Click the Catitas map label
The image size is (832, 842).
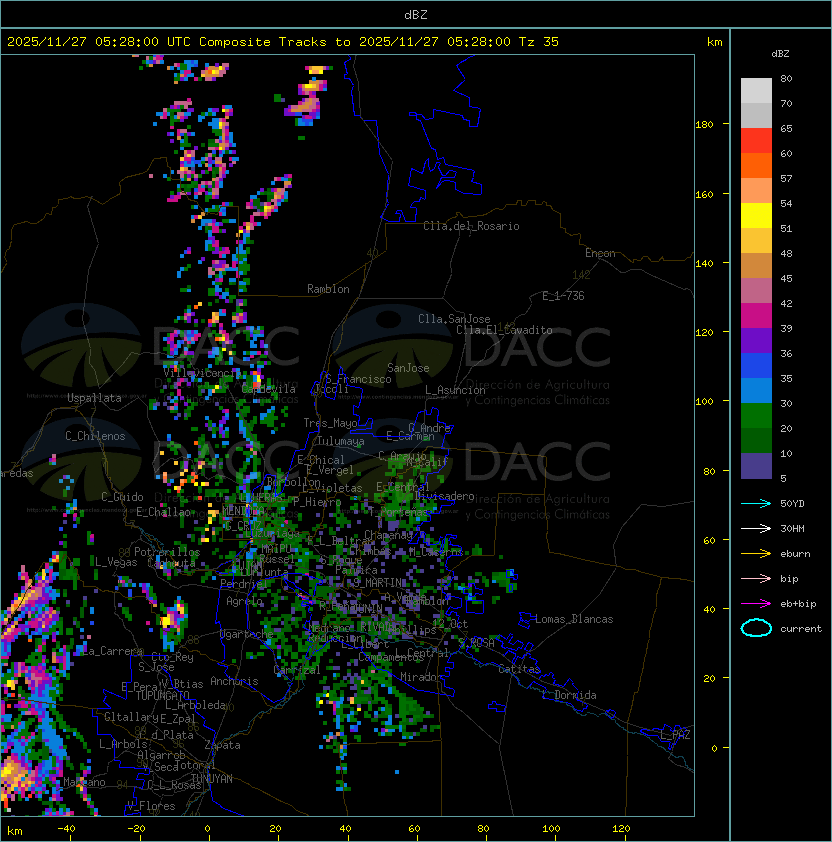point(519,669)
